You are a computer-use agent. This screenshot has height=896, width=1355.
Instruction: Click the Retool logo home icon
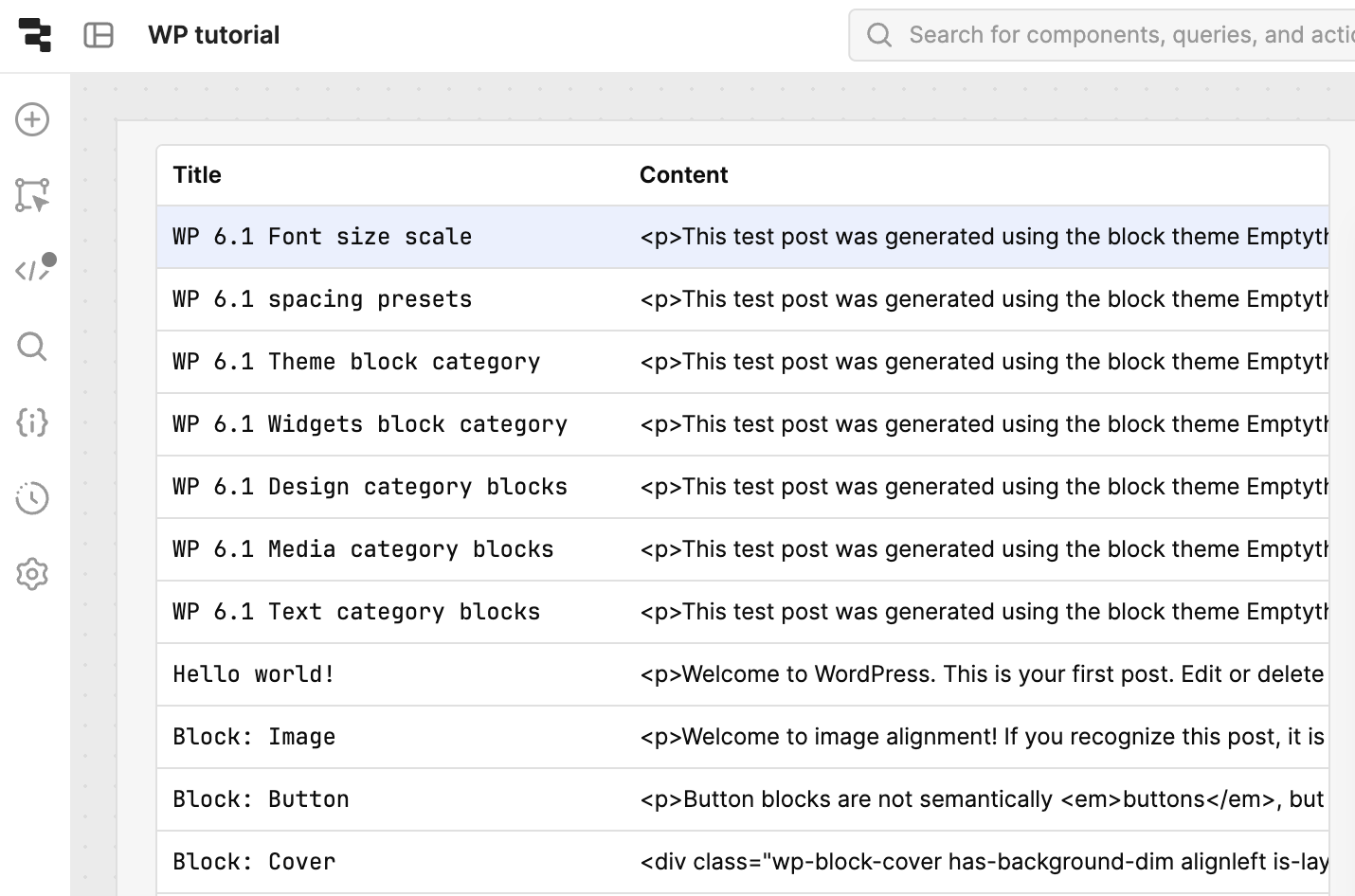[x=35, y=35]
